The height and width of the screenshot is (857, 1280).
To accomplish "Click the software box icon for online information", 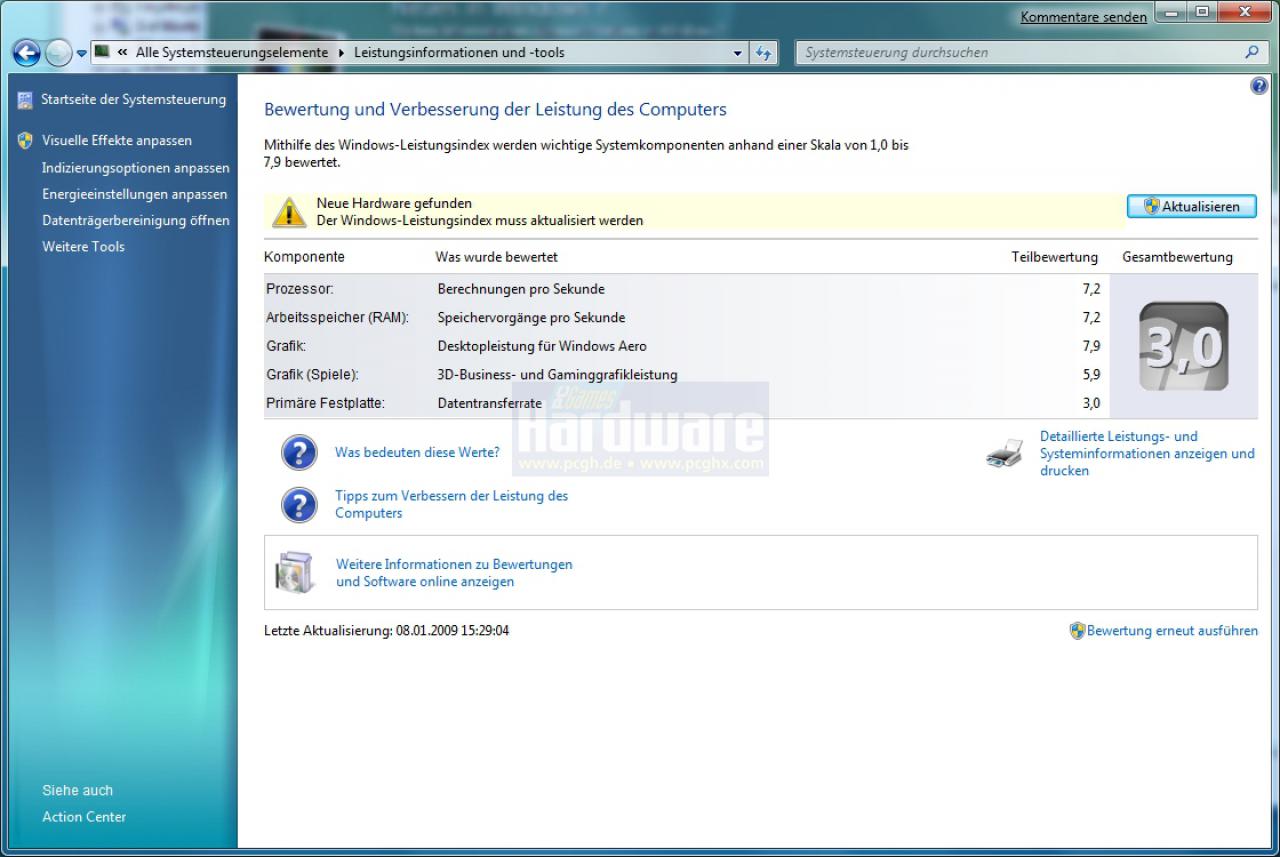I will 295,572.
